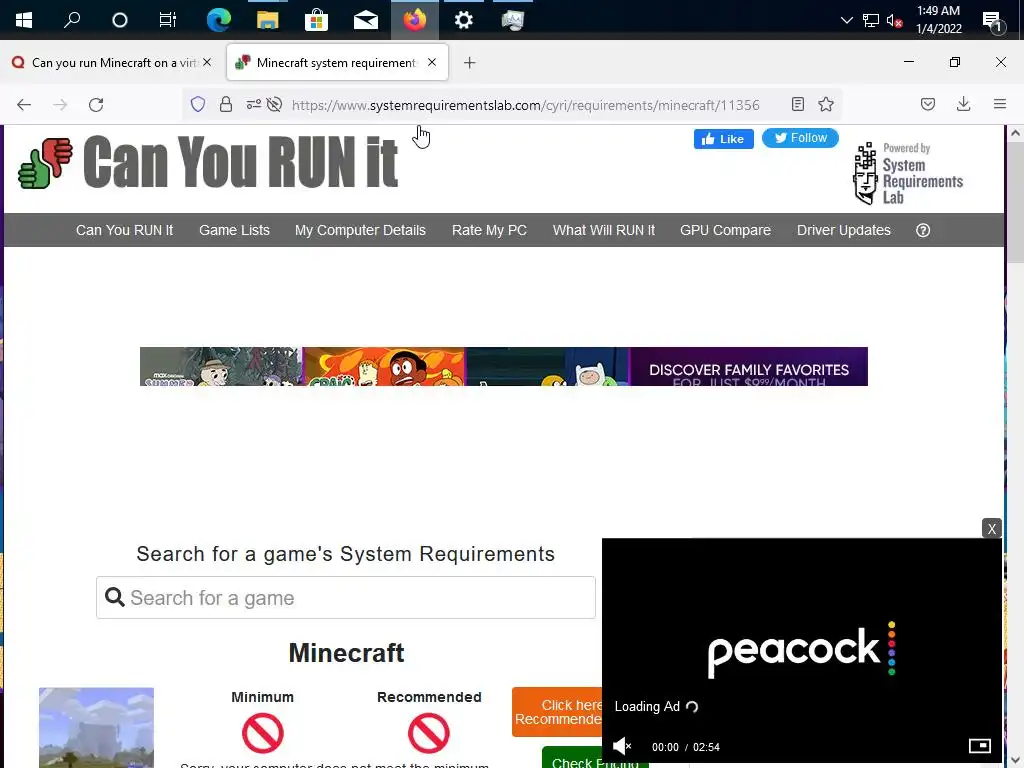Show the 1:49 AM clock calendar
The width and height of the screenshot is (1024, 768).
click(x=938, y=20)
